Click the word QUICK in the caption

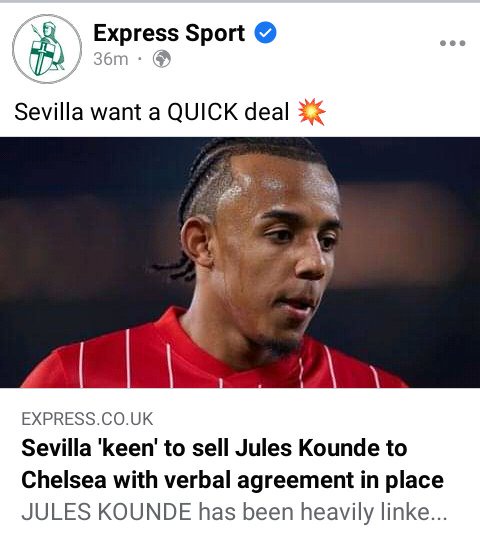pyautogui.click(x=202, y=113)
